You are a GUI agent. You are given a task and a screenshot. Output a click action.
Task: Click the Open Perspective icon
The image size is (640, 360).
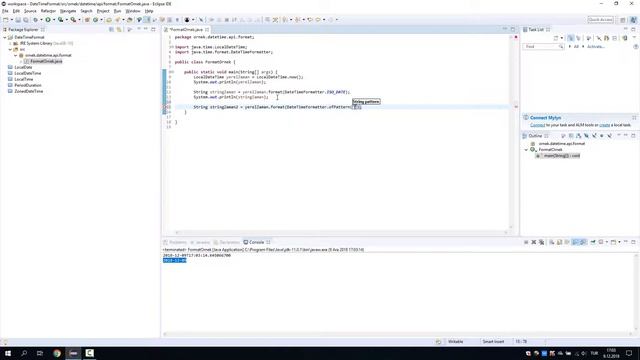point(623,20)
